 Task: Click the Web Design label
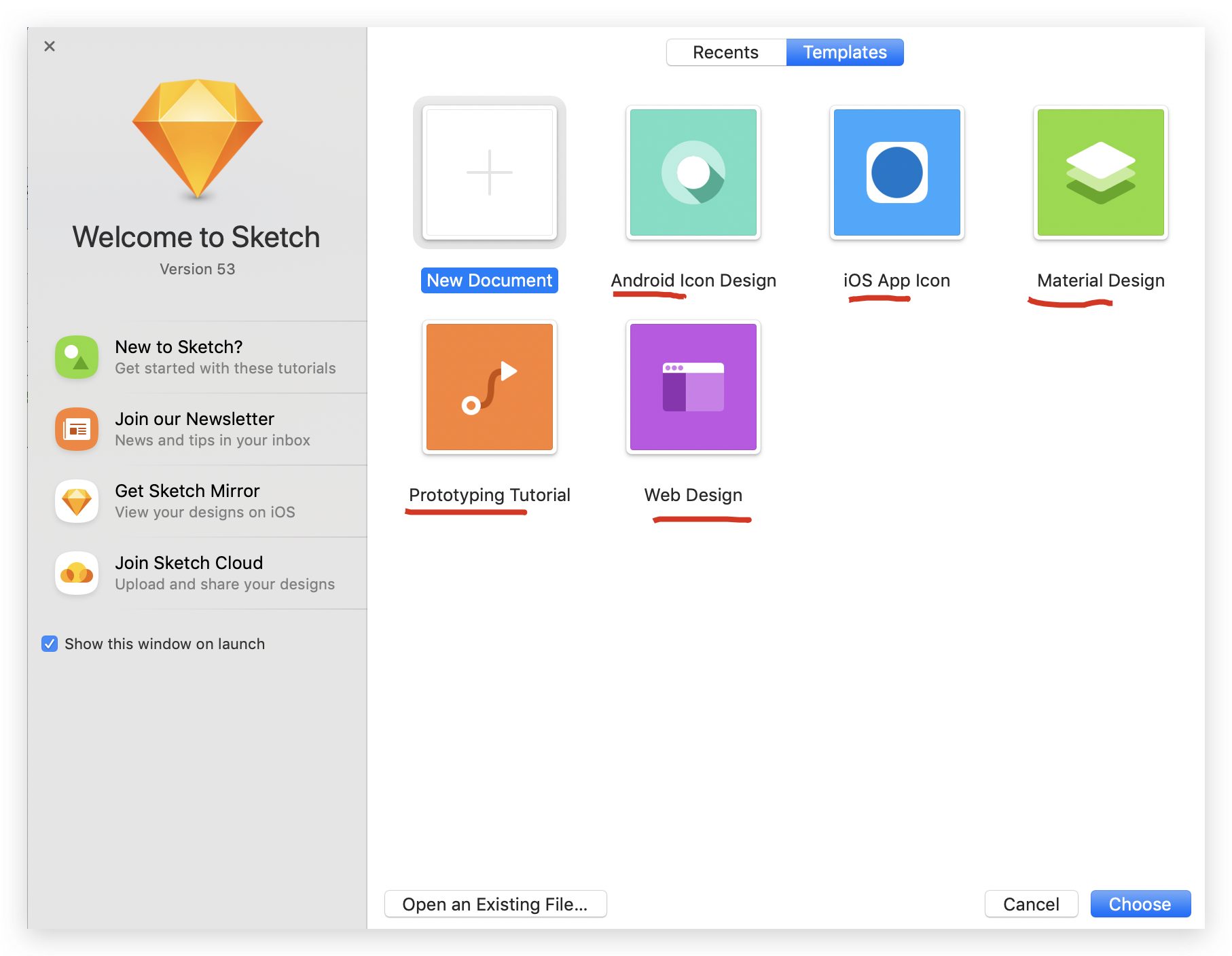pyautogui.click(x=693, y=495)
